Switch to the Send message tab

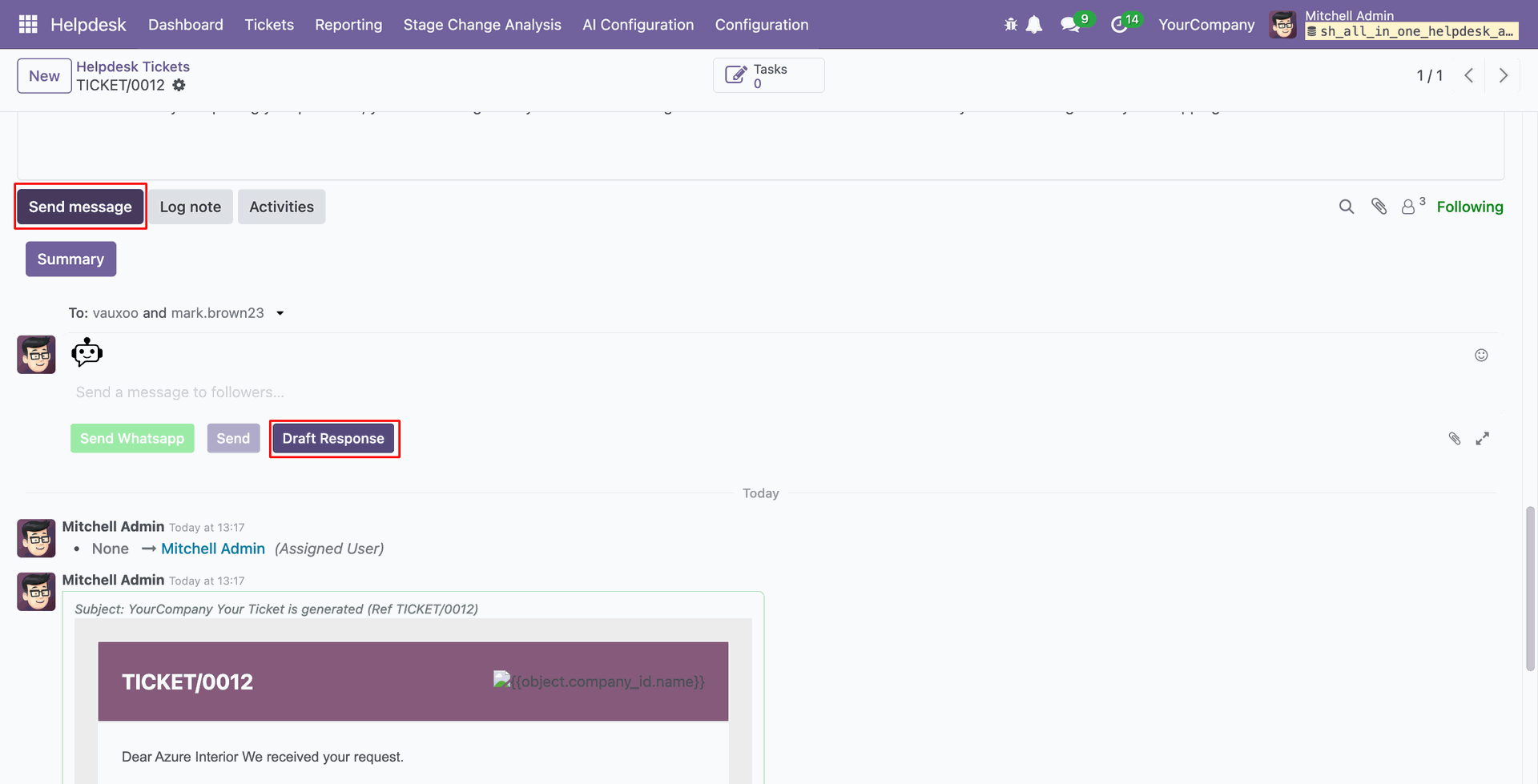point(80,207)
